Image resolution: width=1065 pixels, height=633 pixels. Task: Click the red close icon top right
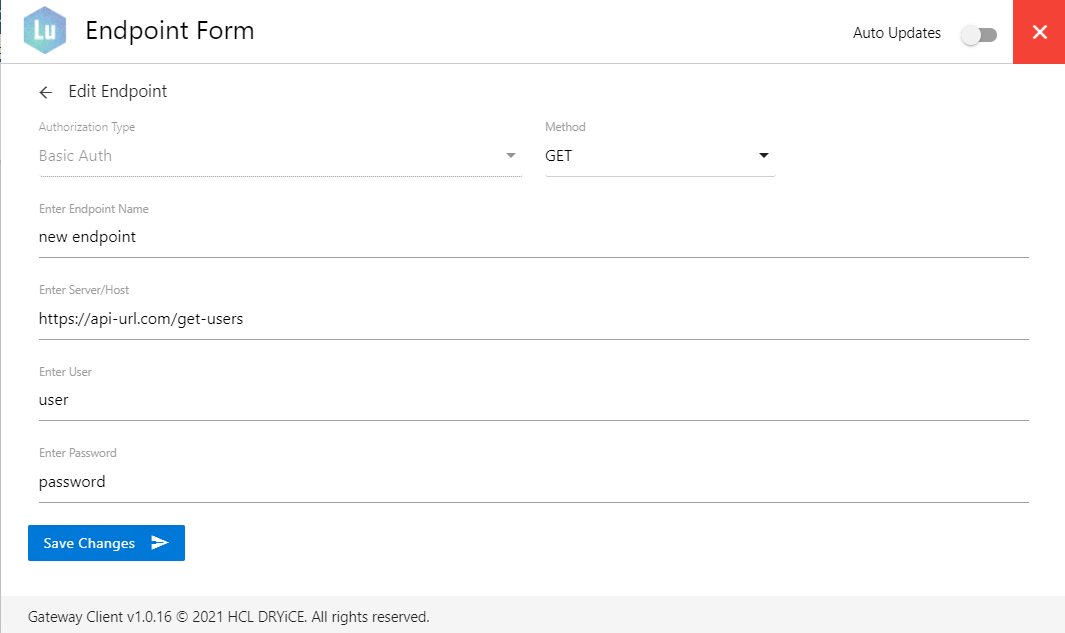pos(1038,32)
